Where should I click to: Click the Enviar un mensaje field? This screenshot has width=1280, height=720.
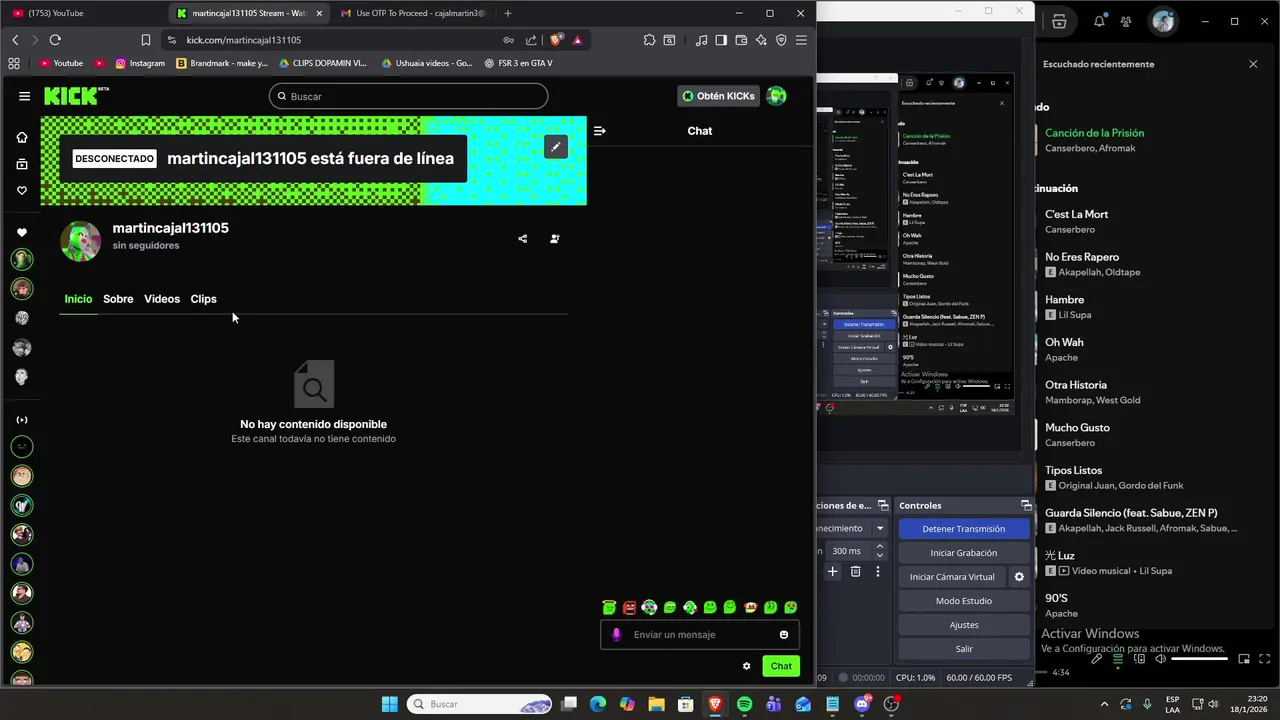point(700,634)
